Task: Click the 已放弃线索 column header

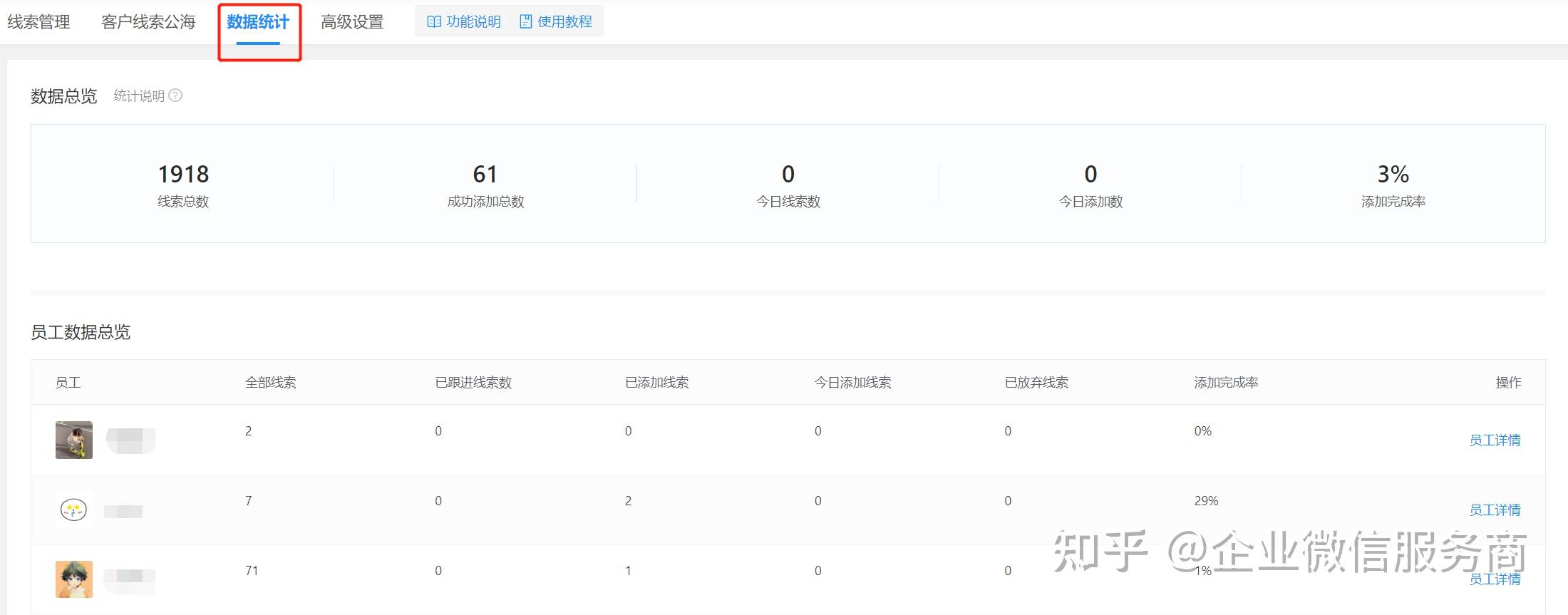Action: tap(1036, 383)
